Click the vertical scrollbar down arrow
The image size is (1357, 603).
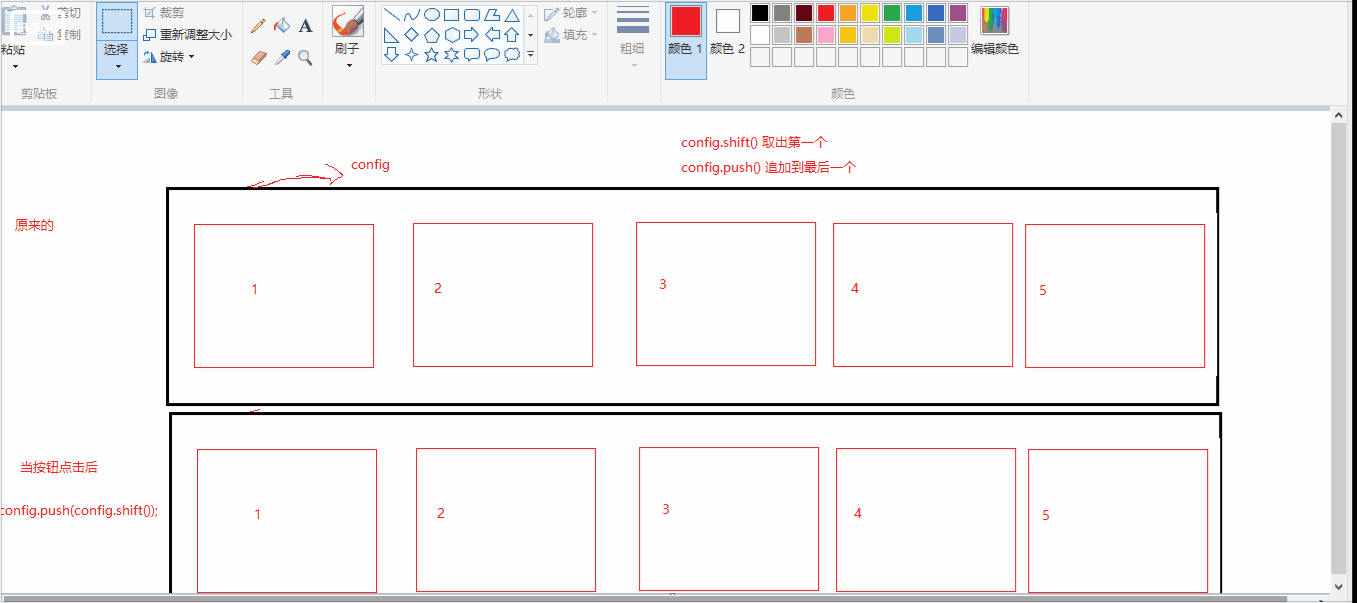(x=1340, y=585)
